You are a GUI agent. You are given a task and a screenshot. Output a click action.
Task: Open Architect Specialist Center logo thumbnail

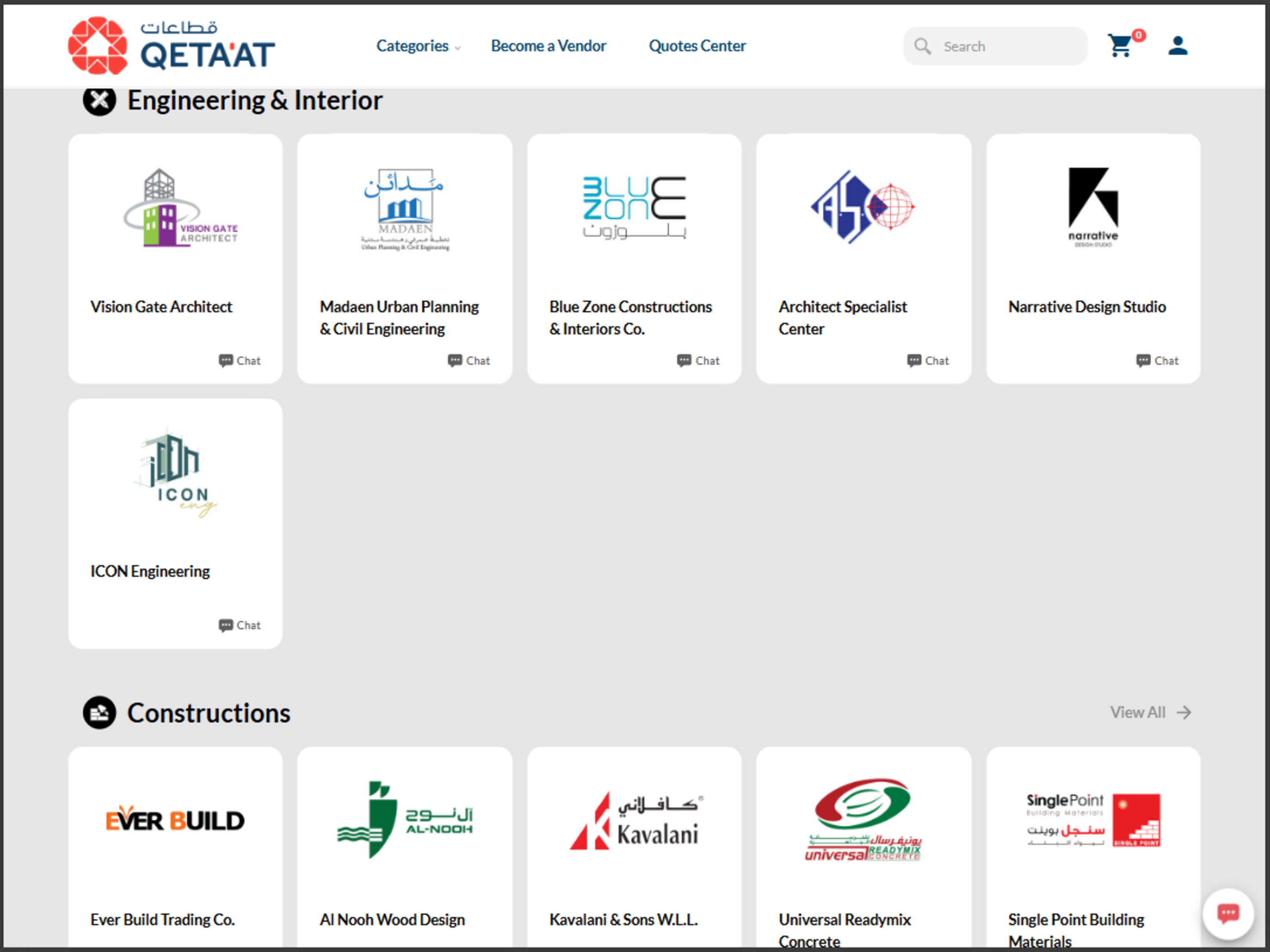[863, 207]
